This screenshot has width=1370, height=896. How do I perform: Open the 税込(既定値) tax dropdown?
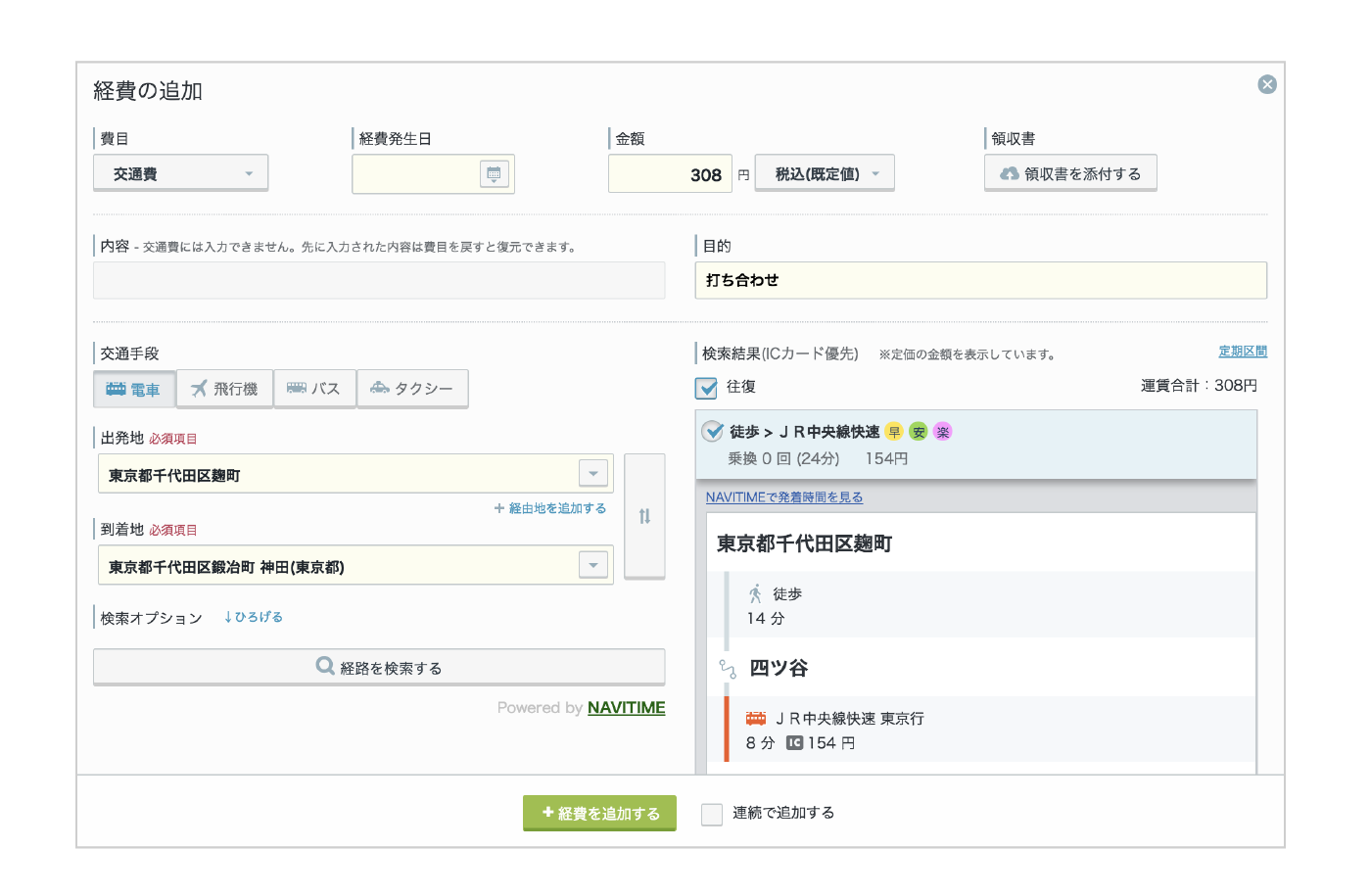coord(825,173)
